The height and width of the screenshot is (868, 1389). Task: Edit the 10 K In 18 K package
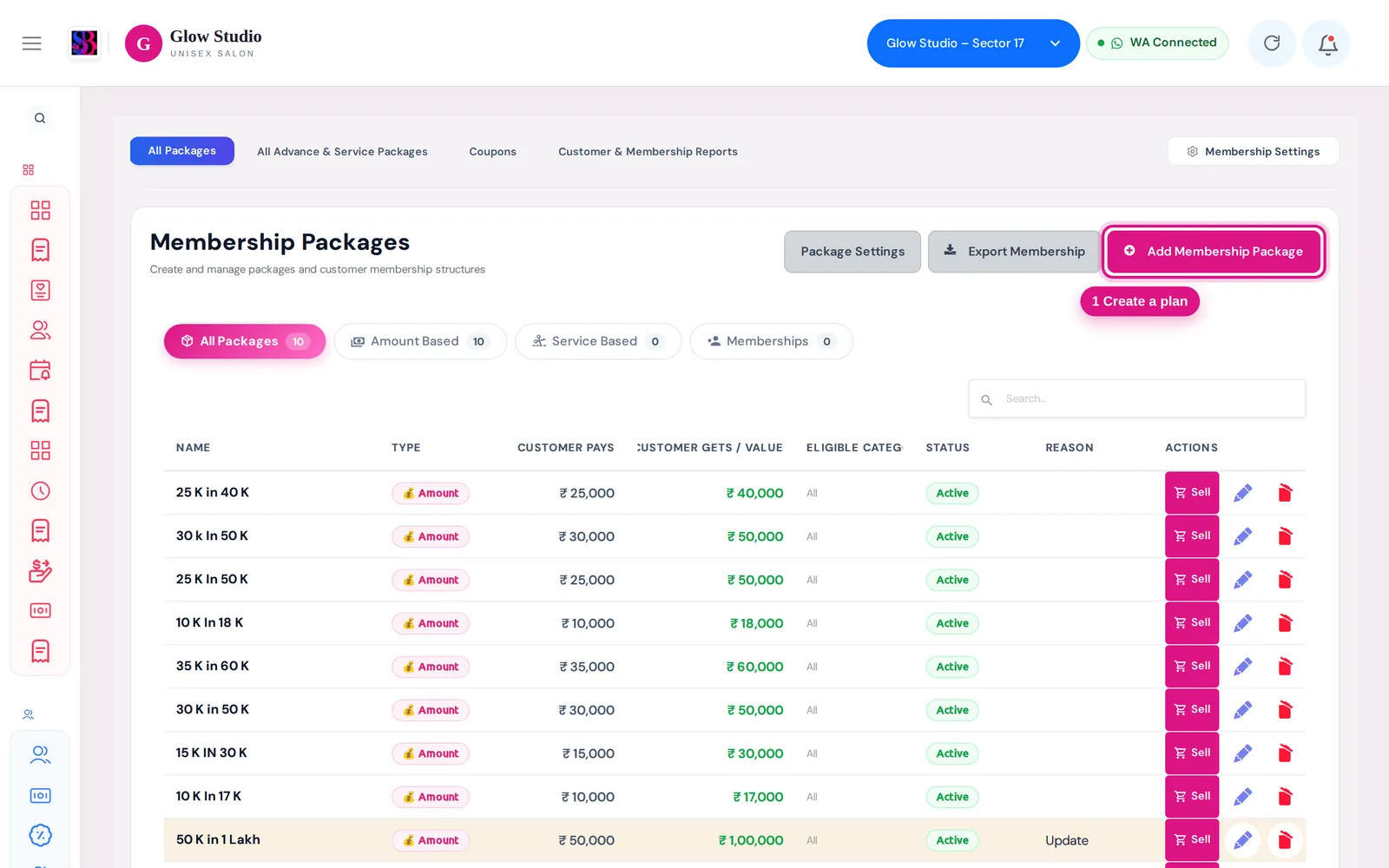[x=1243, y=623]
